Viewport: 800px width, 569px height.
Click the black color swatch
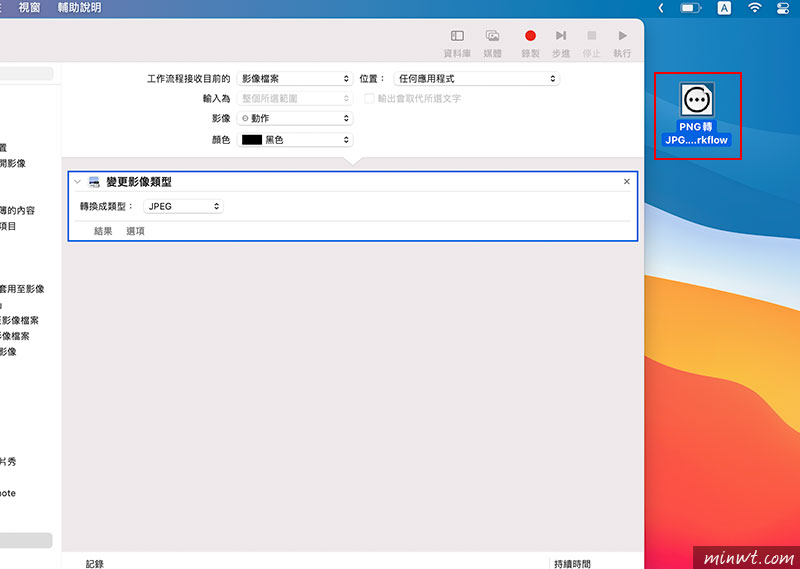pyautogui.click(x=252, y=140)
